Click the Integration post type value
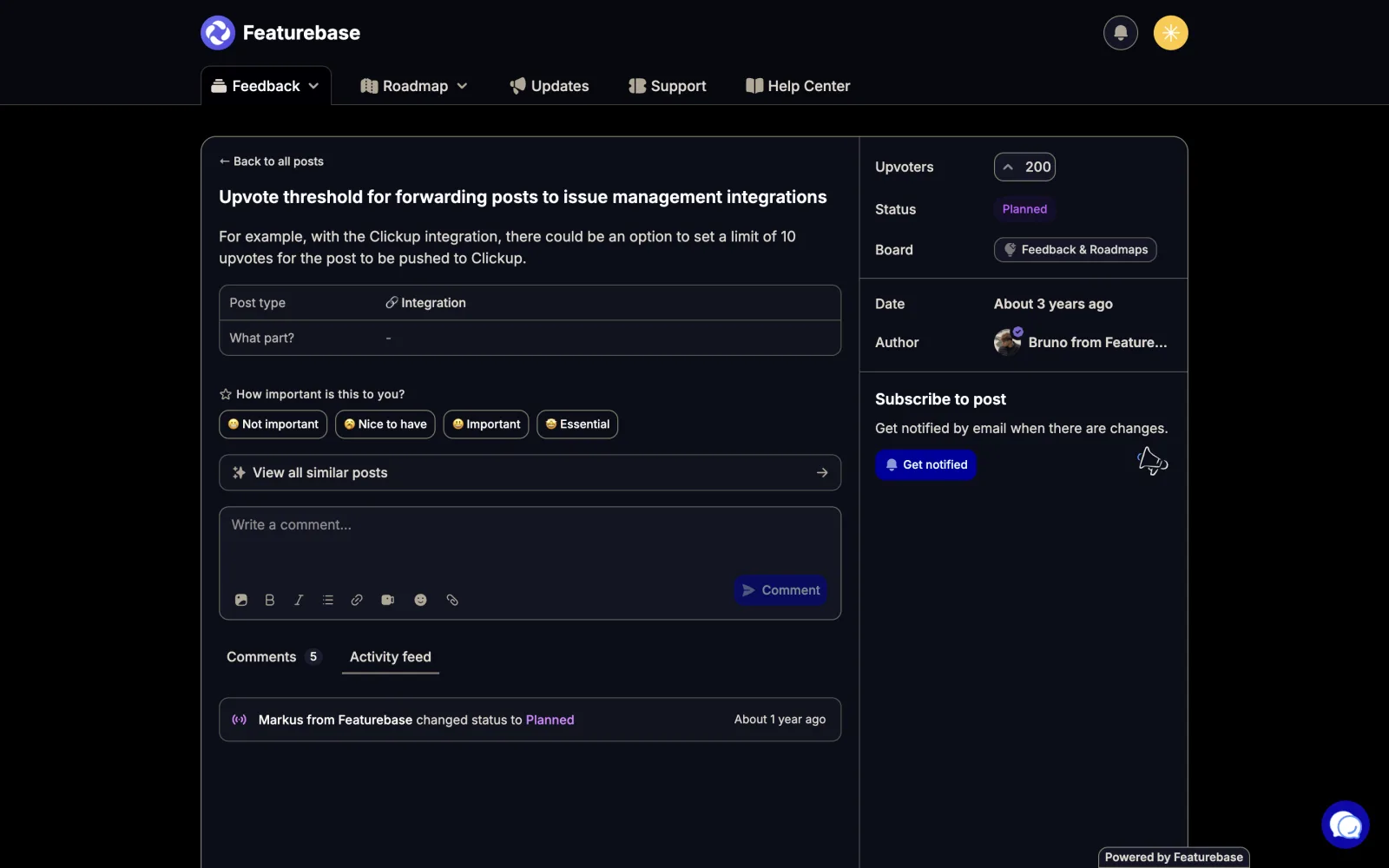 coord(426,303)
